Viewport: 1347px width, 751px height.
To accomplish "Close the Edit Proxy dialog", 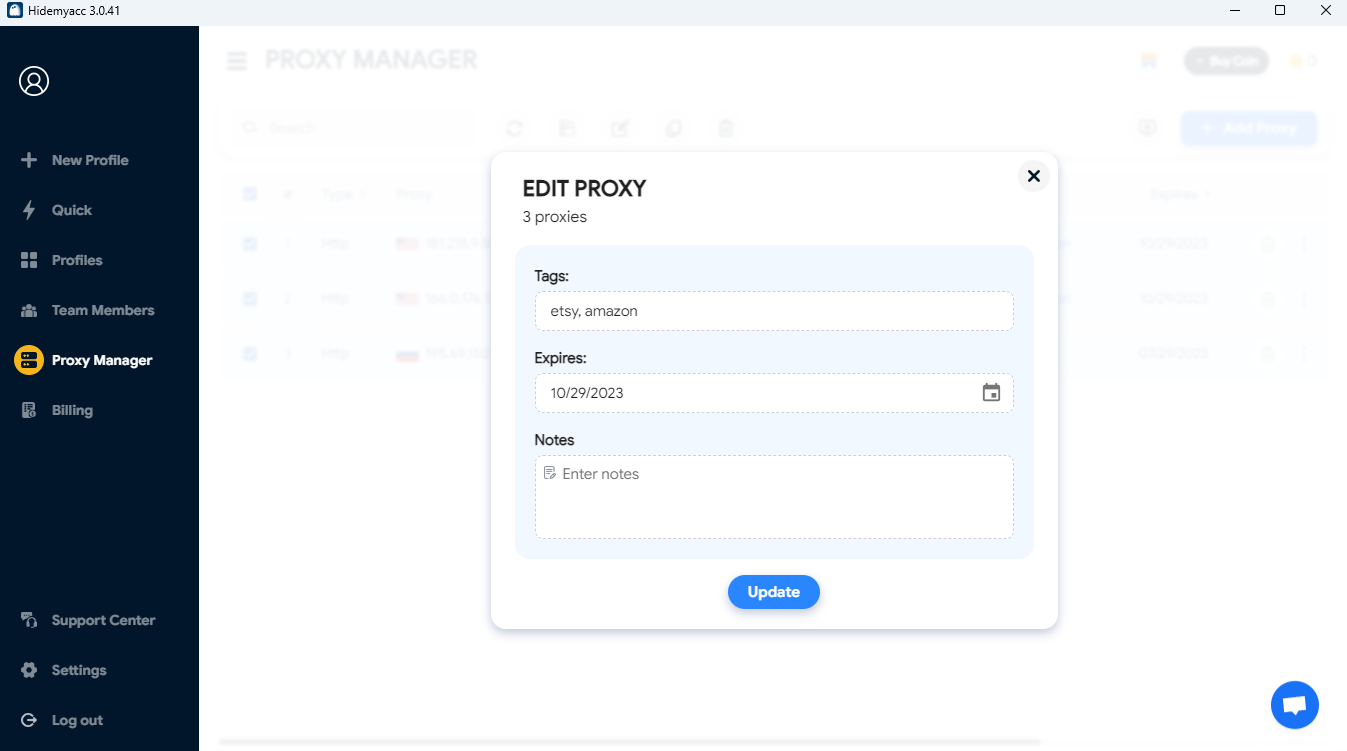I will tap(1033, 176).
